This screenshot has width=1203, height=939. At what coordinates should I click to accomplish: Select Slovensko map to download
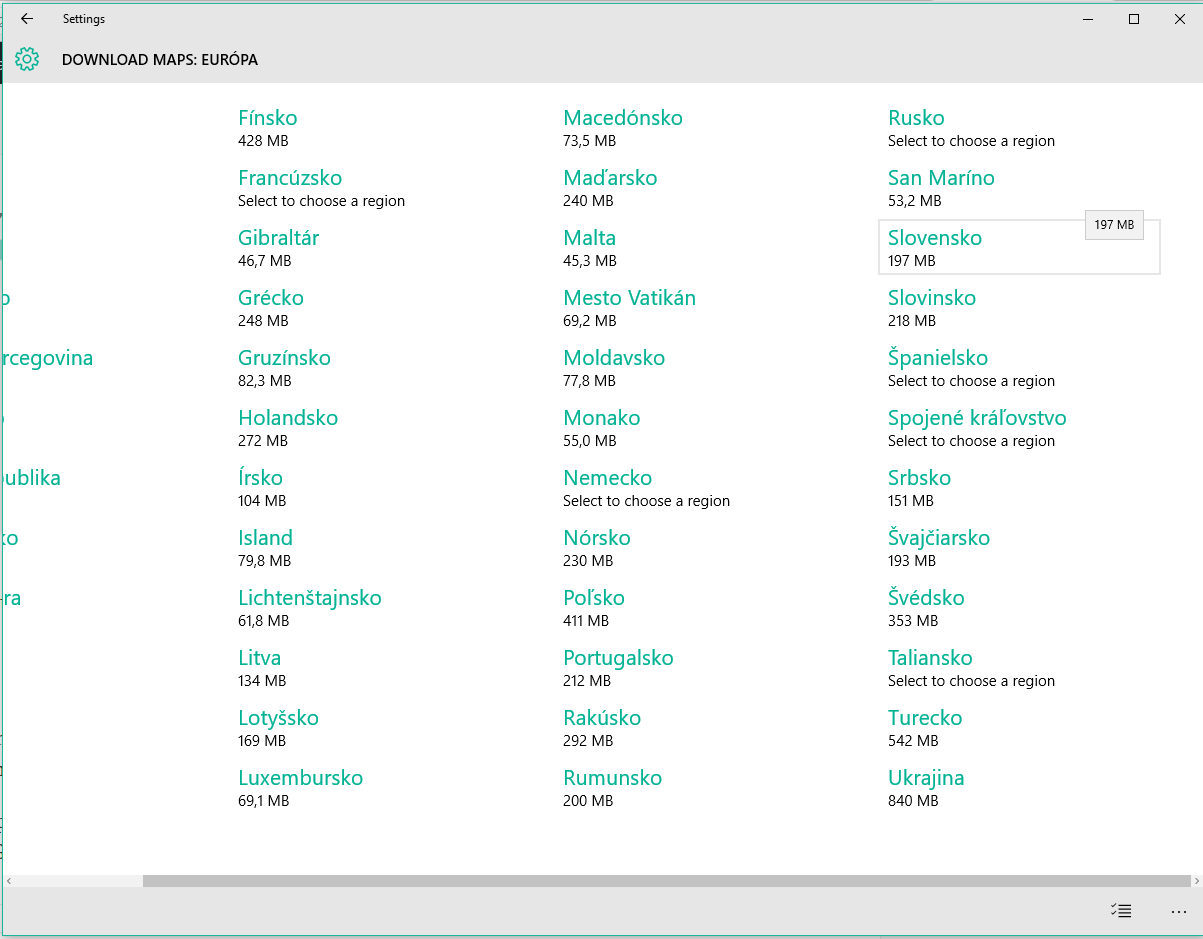point(1019,247)
